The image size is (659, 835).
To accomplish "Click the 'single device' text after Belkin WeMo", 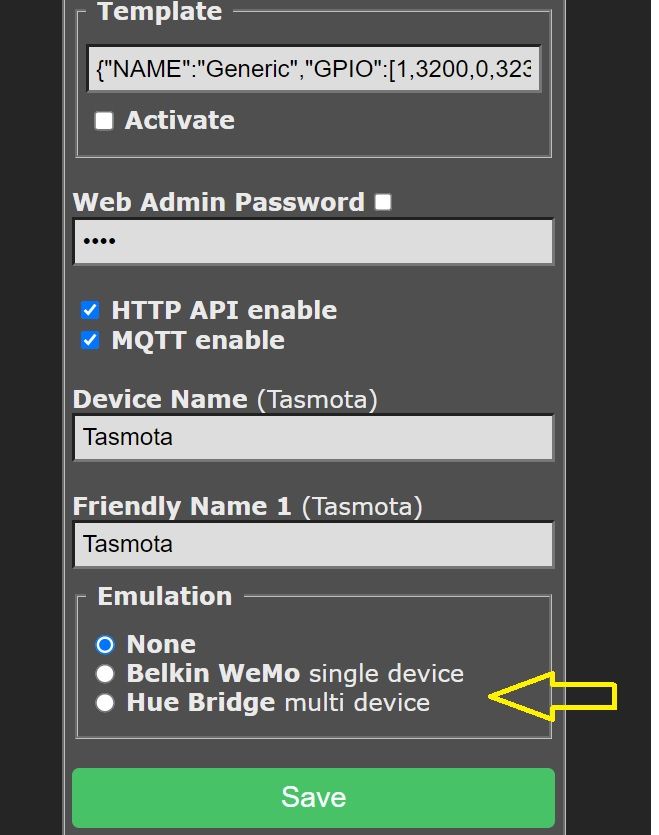I will (386, 674).
